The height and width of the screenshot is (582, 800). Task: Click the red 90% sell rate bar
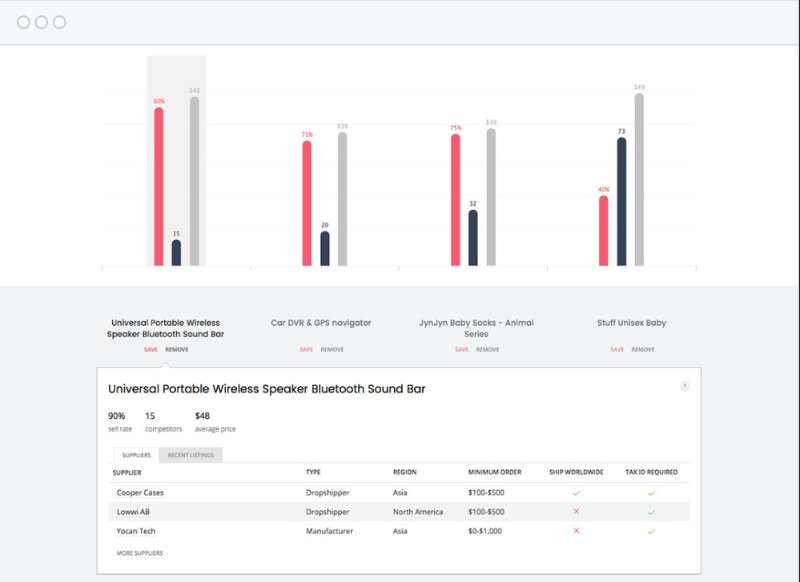coord(159,186)
